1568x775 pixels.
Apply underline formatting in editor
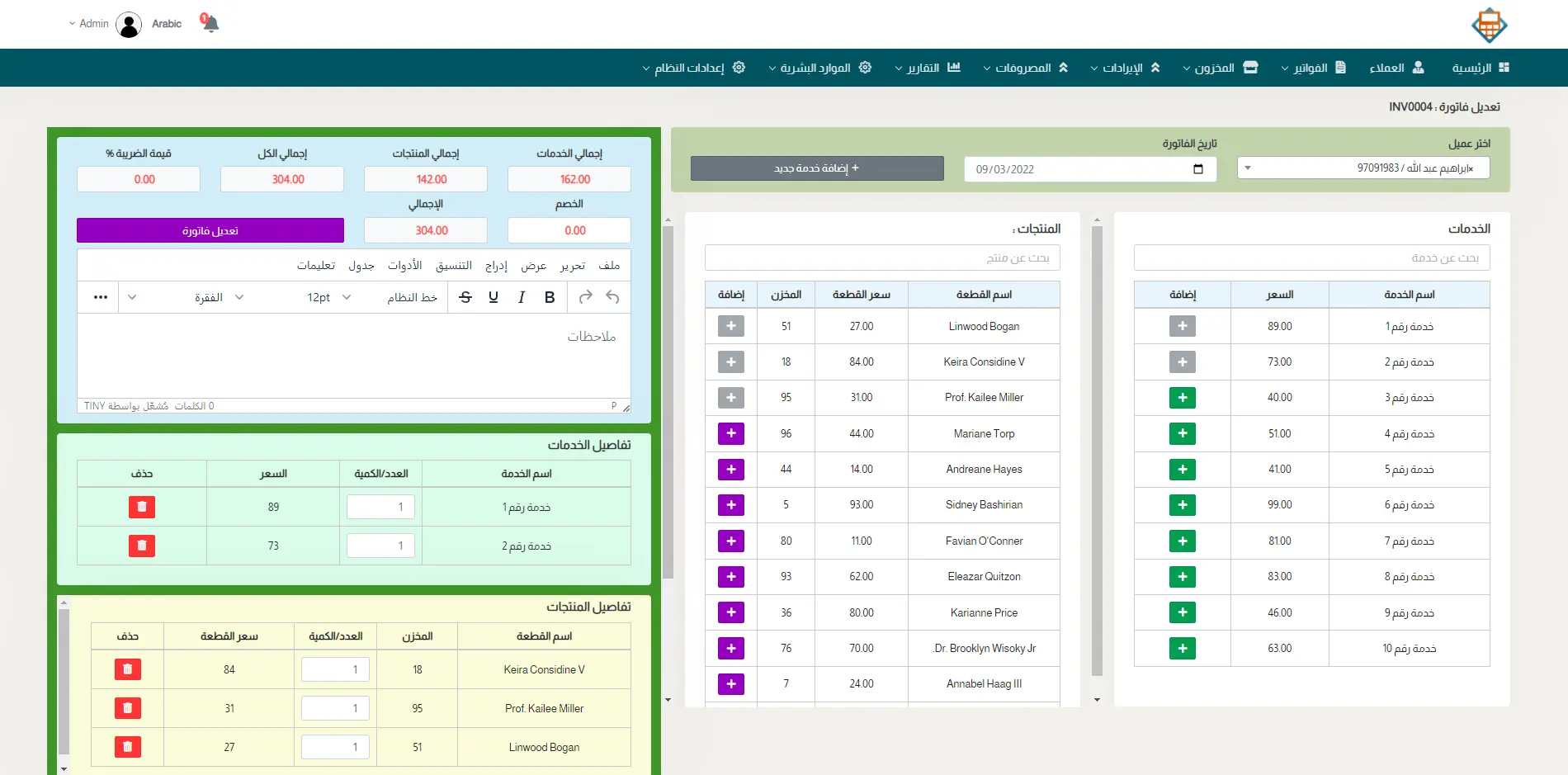(x=494, y=297)
